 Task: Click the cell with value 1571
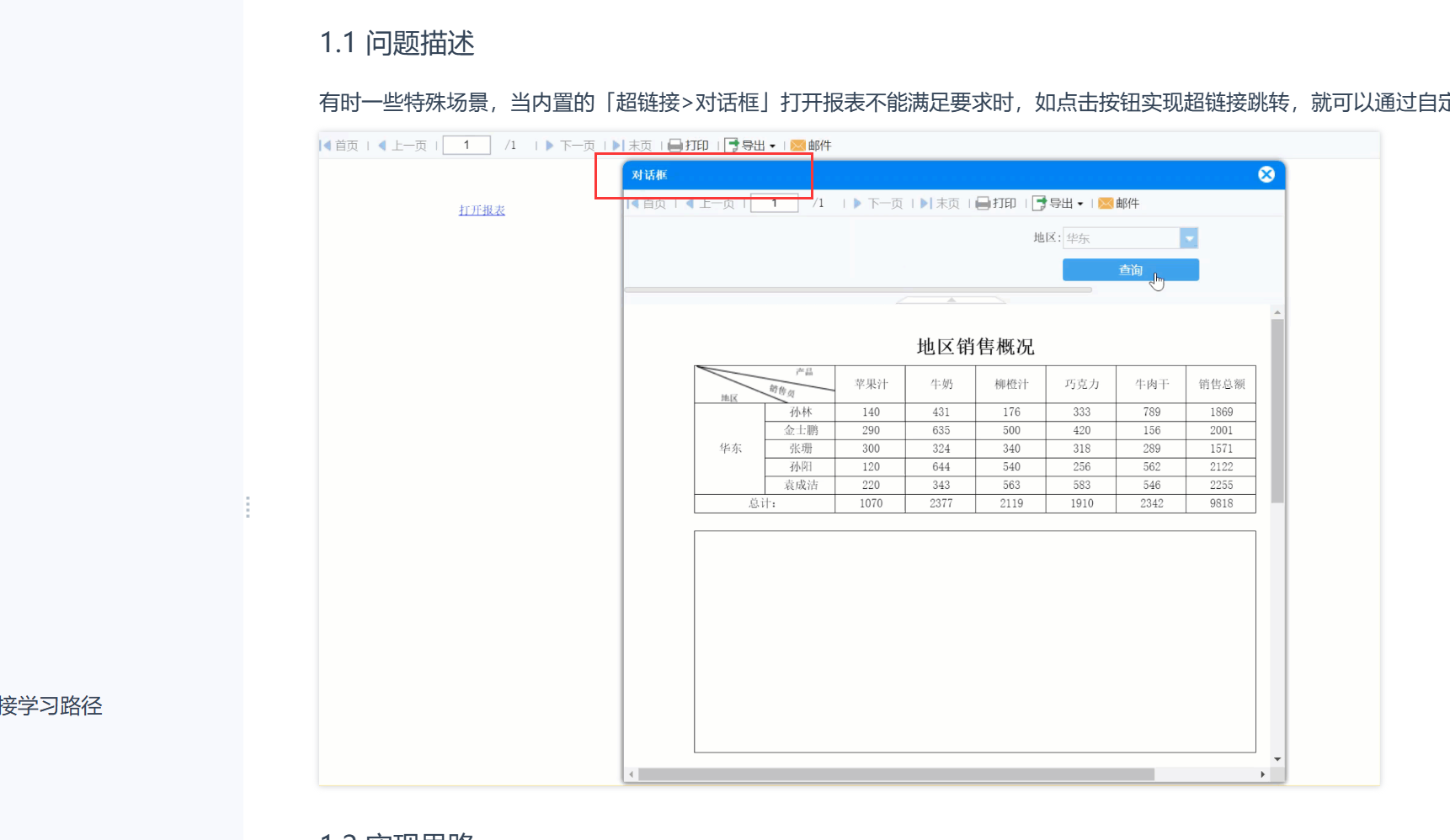click(1222, 449)
